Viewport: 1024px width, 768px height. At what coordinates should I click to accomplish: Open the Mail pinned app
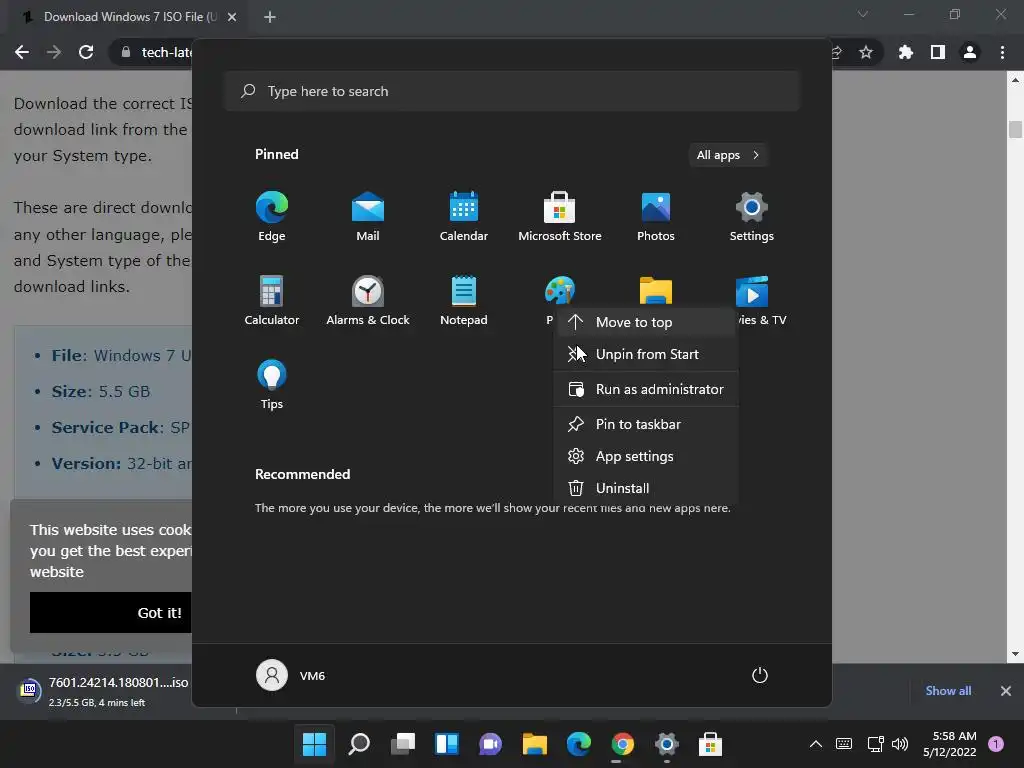click(368, 217)
